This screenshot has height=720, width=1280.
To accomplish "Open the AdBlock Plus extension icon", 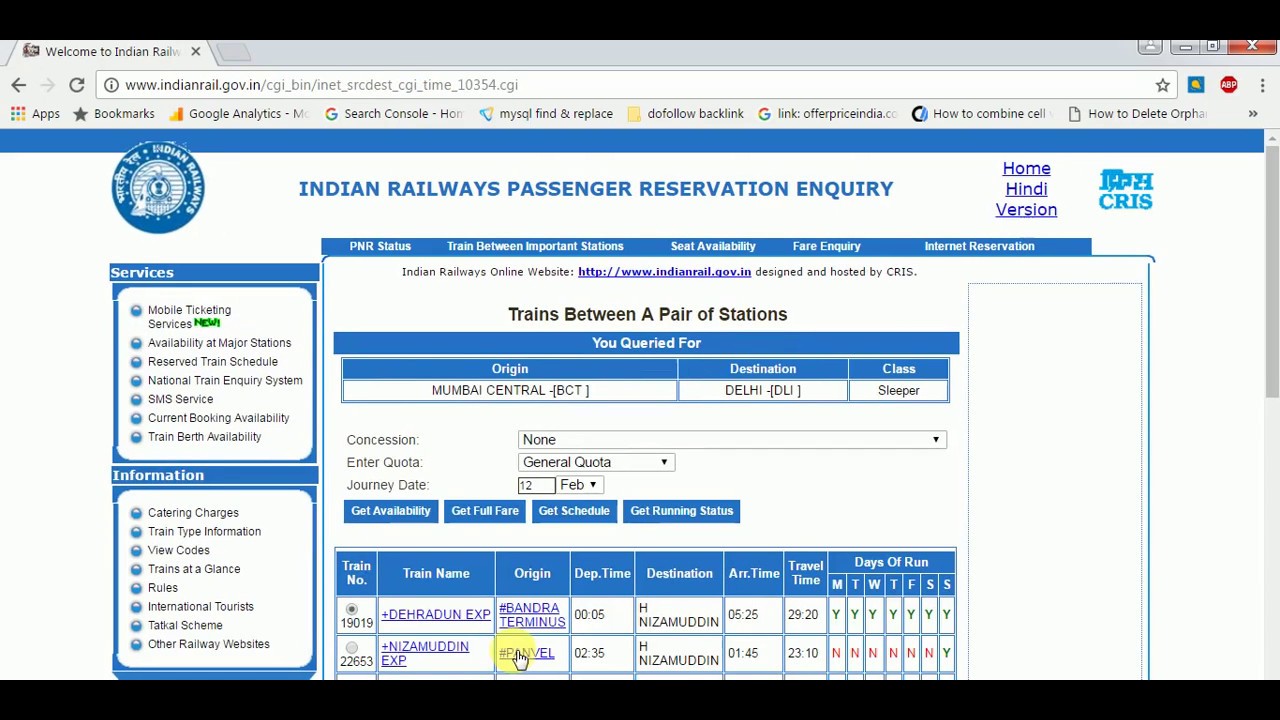I will (x=1229, y=85).
